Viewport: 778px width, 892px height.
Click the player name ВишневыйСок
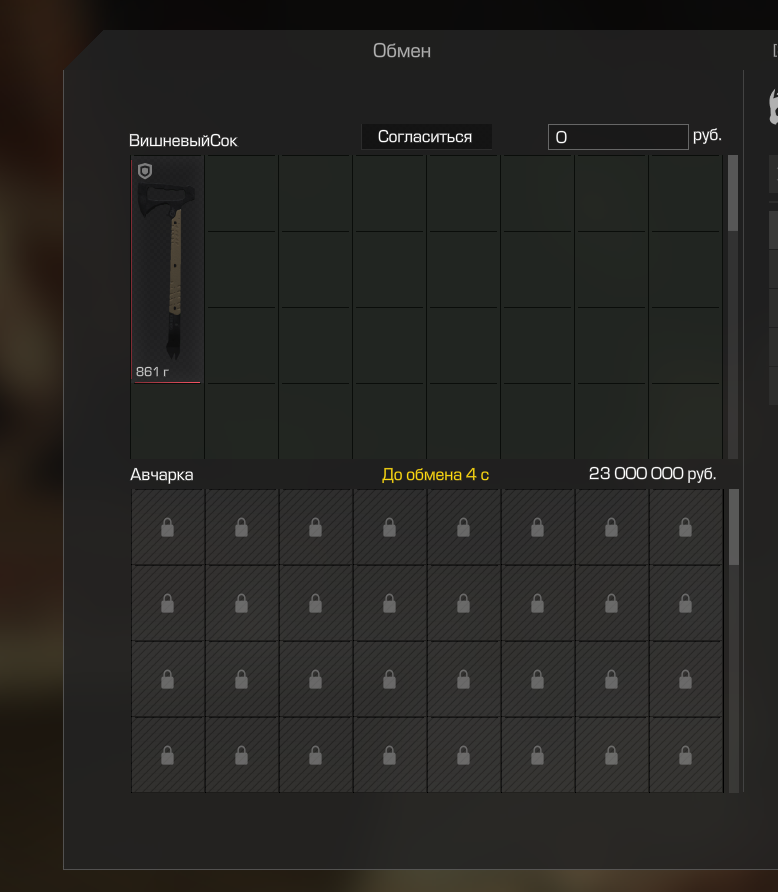click(x=183, y=141)
